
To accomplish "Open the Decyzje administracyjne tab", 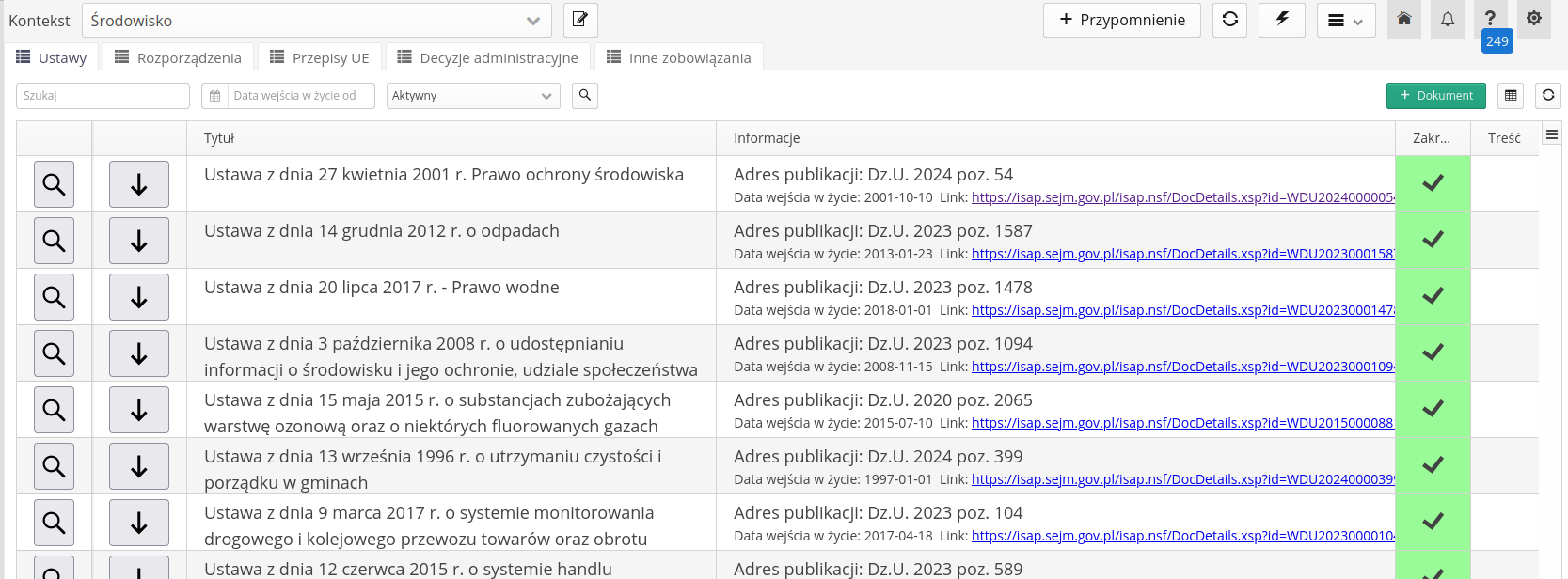I will (487, 57).
